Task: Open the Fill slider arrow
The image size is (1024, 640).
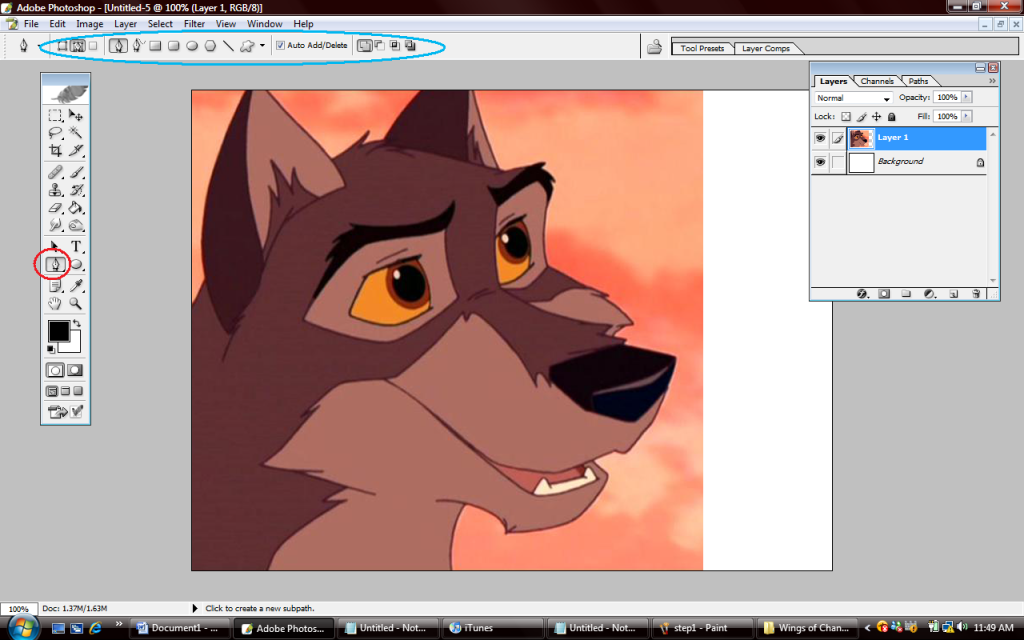Action: 967,116
